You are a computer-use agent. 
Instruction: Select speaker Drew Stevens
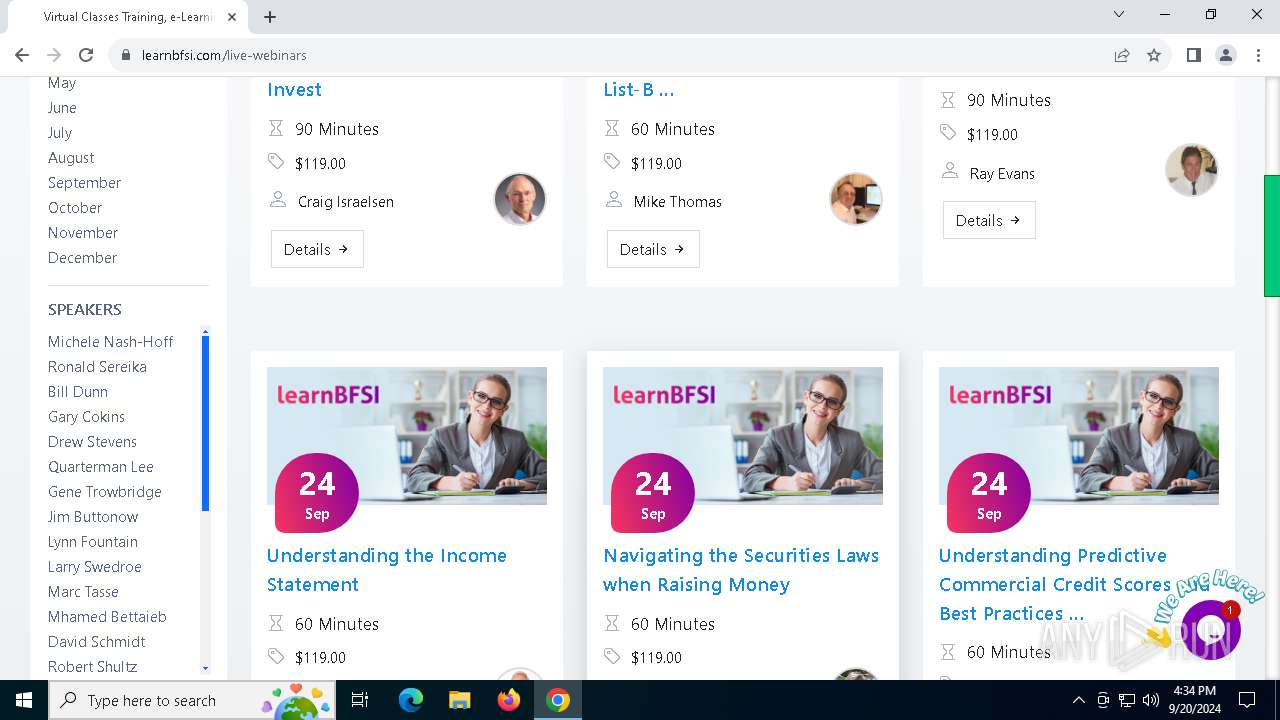click(92, 442)
